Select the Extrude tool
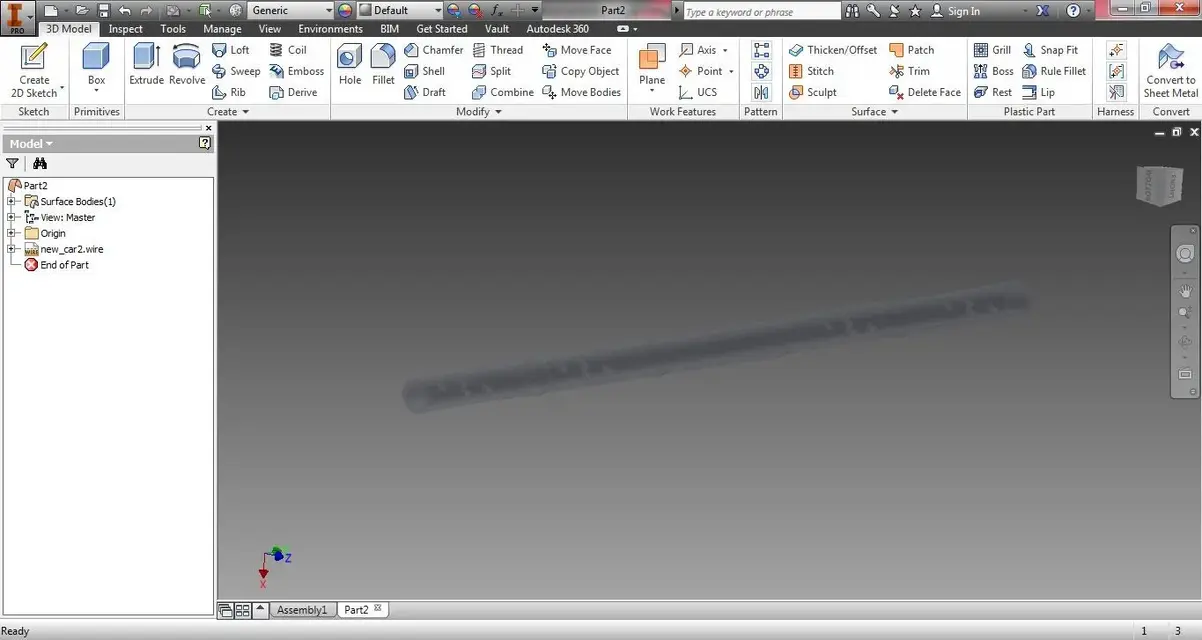Screen dimensions: 1202x640 click(x=146, y=64)
